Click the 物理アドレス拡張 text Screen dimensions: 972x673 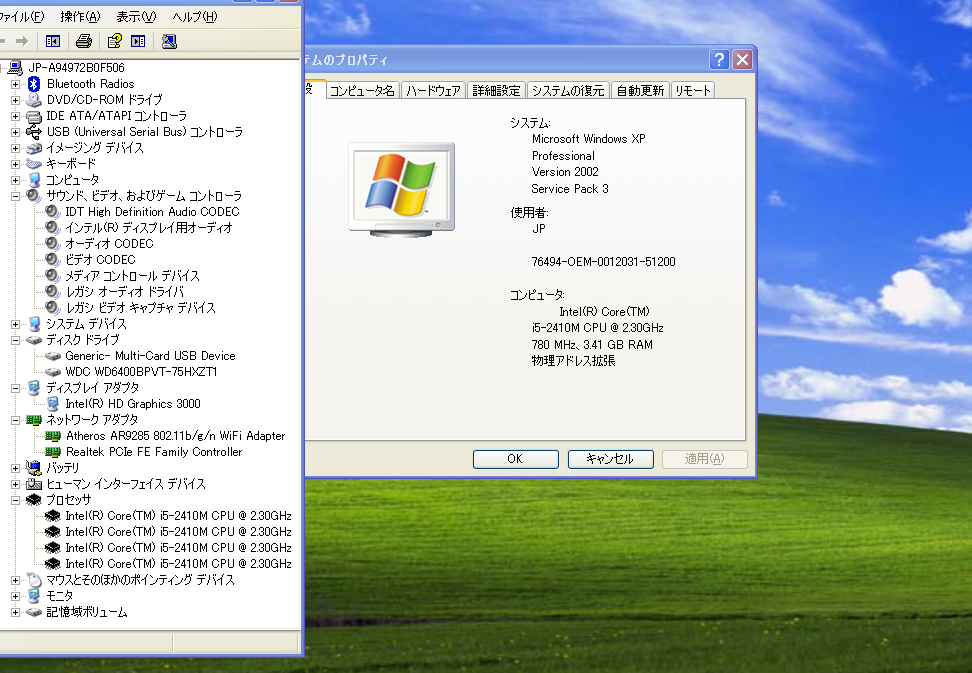click(x=573, y=361)
